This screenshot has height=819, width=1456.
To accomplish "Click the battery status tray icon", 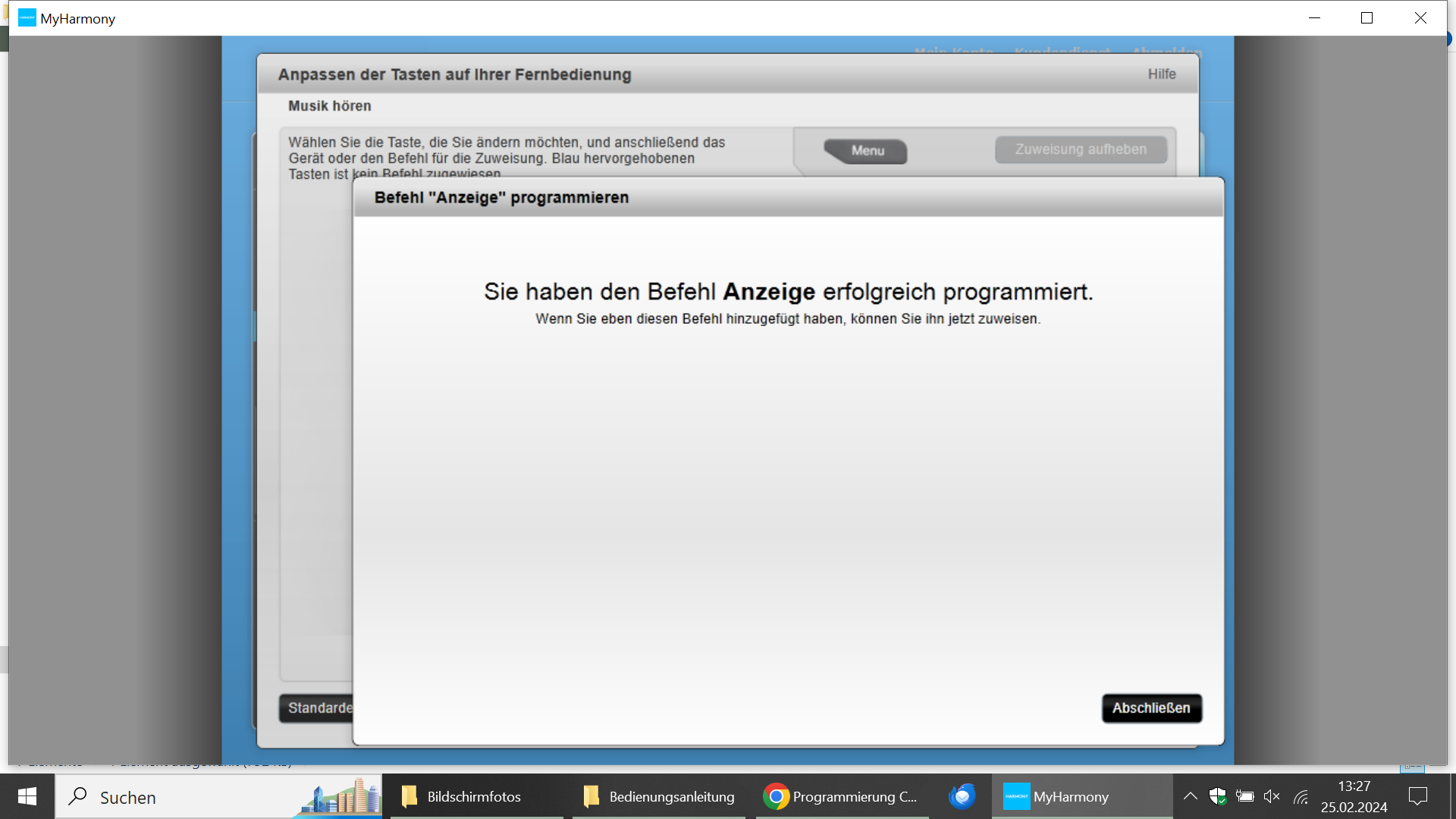I will (1244, 796).
